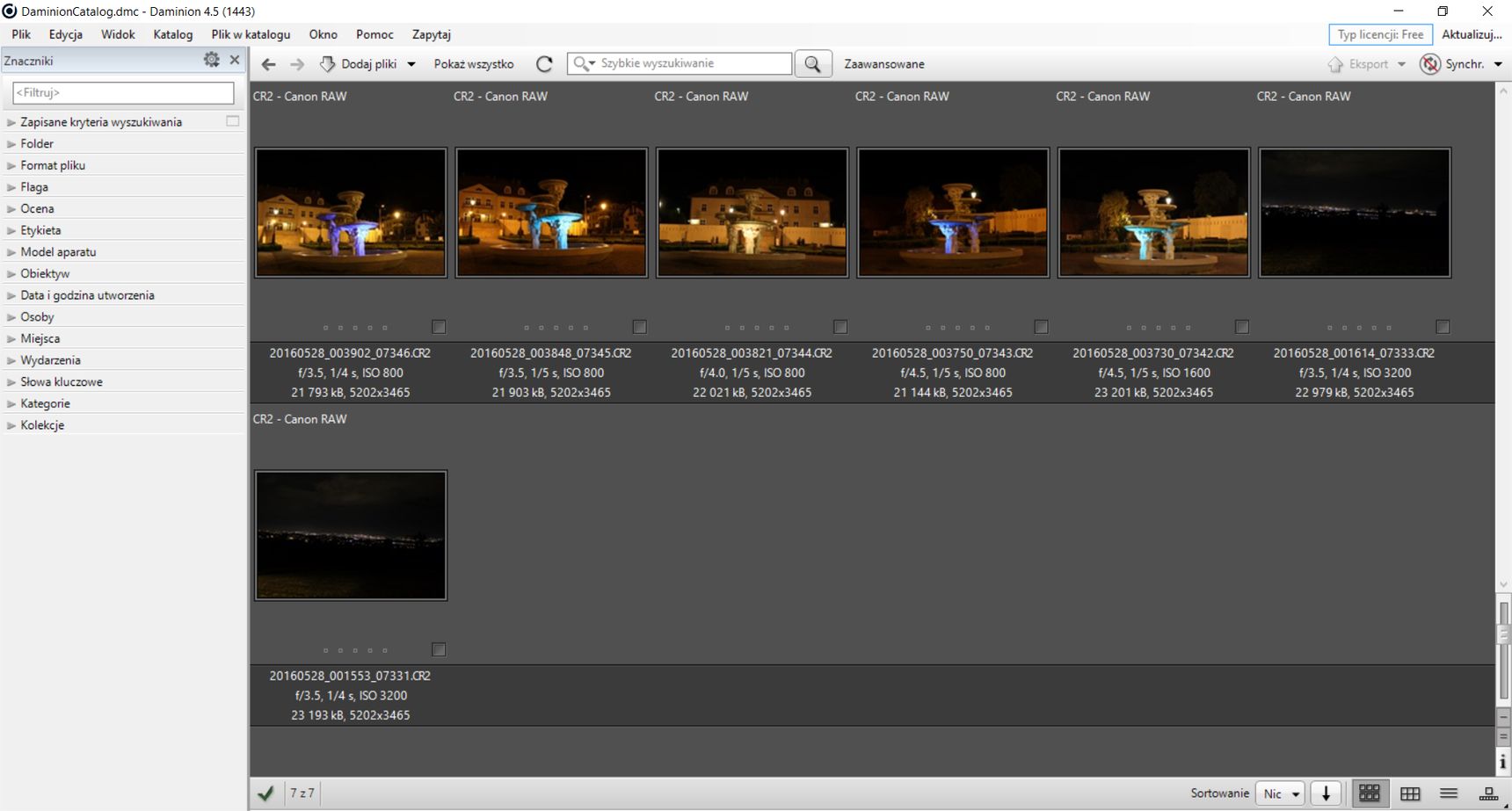Open the Pomoc menu
Viewport: 1512px width, 811px height.
374,34
